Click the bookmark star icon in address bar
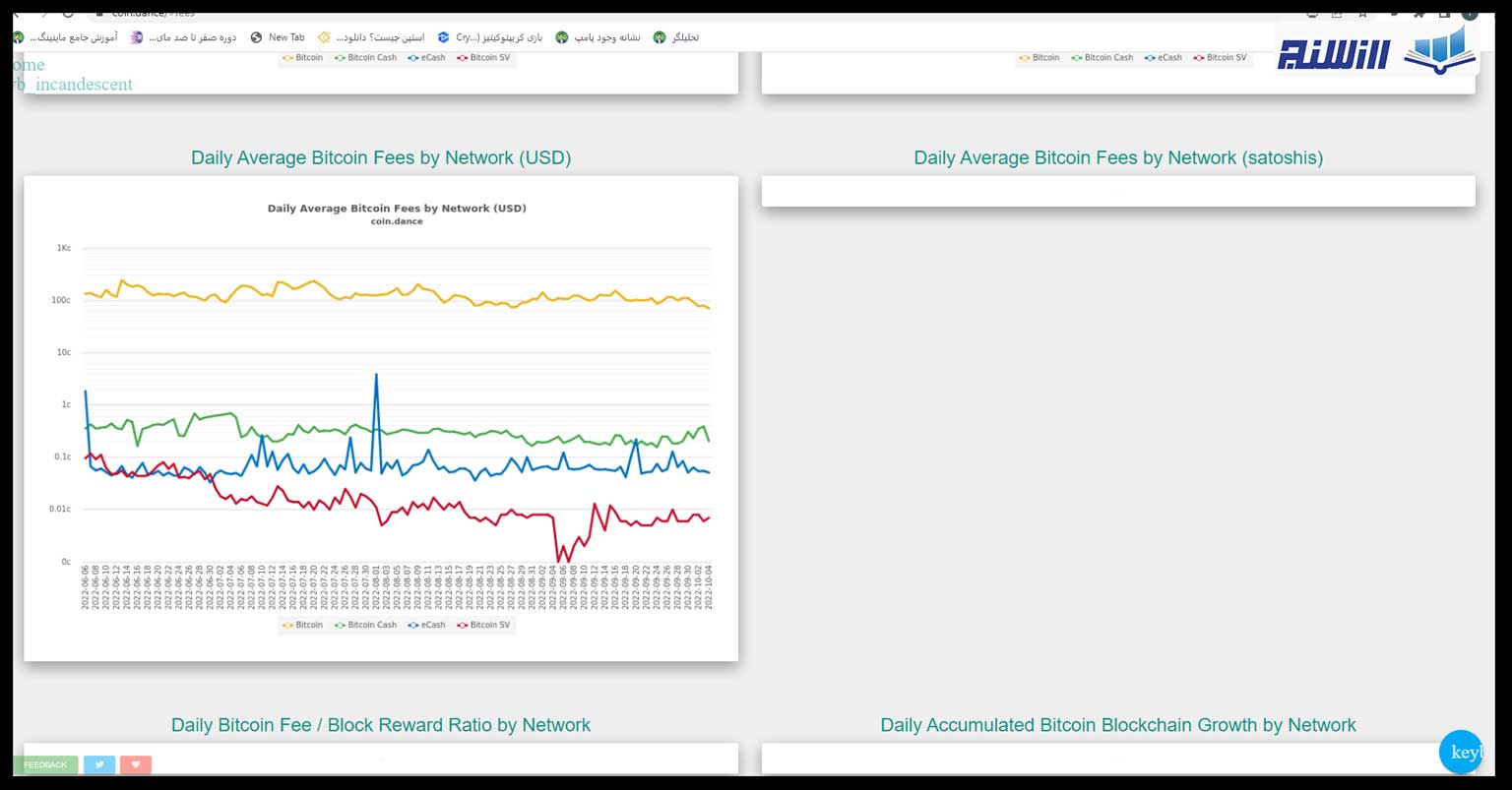 (x=1362, y=14)
